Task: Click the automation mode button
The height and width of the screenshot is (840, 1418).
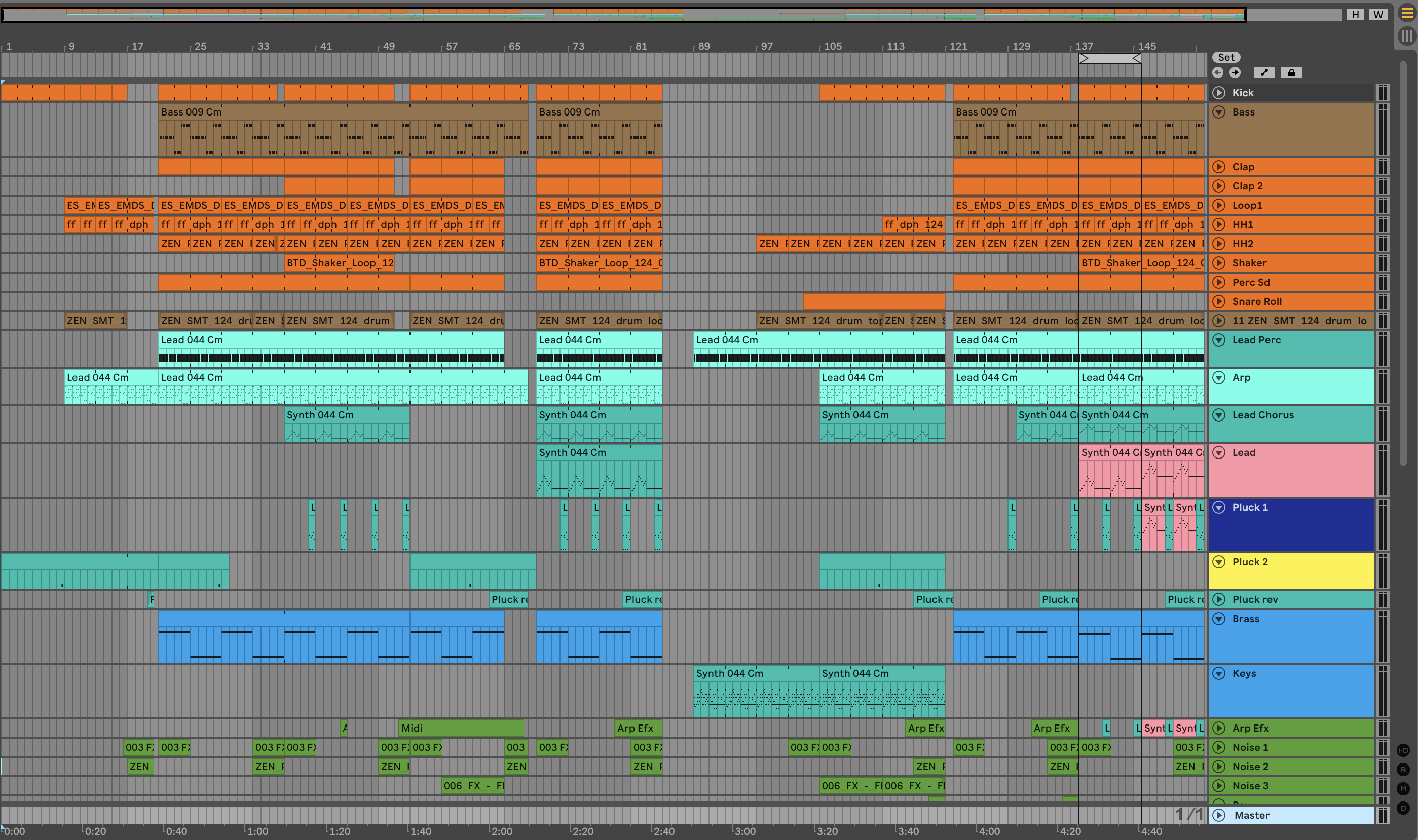Action: click(x=1264, y=72)
